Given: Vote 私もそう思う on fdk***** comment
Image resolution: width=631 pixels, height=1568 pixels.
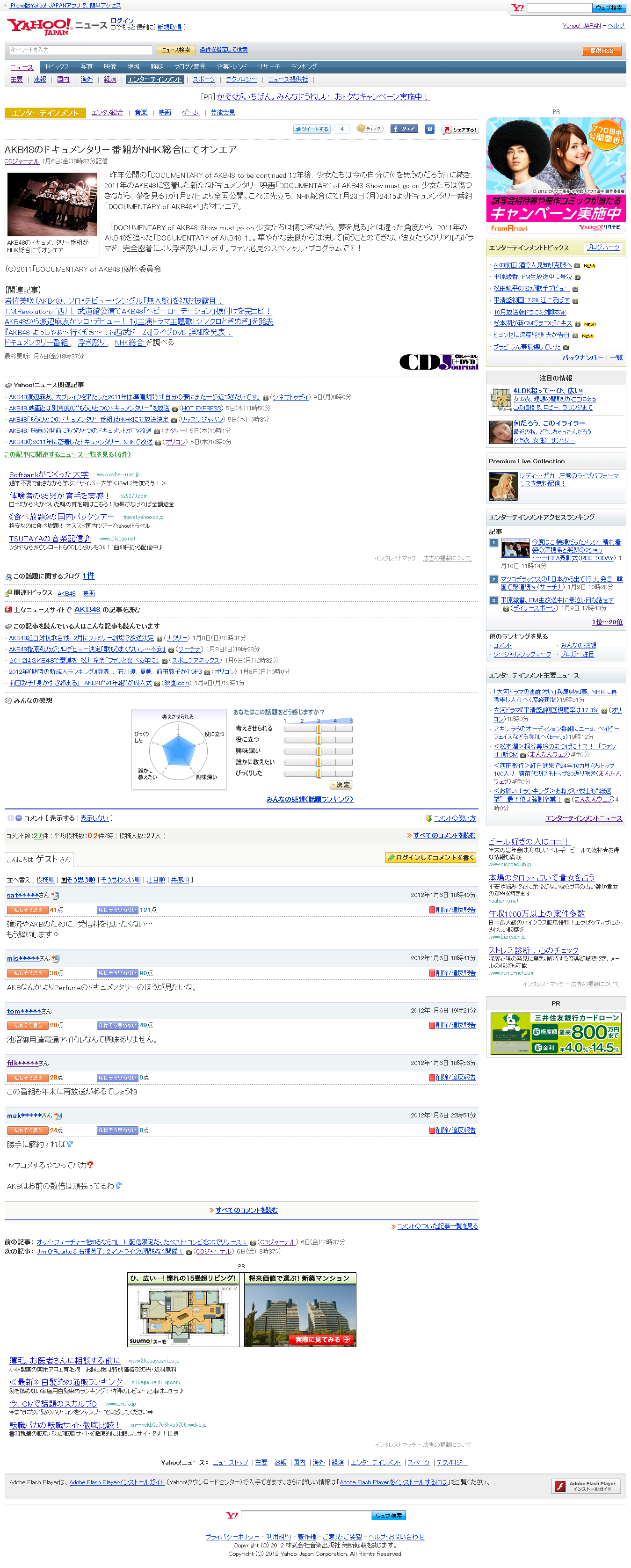Looking at the screenshot, I should (28, 1078).
